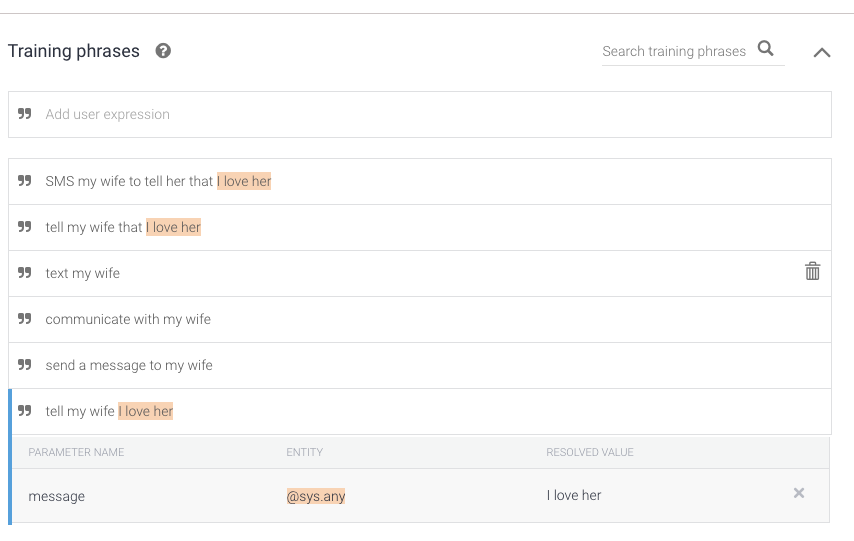Click the Training phrases help icon

(163, 51)
